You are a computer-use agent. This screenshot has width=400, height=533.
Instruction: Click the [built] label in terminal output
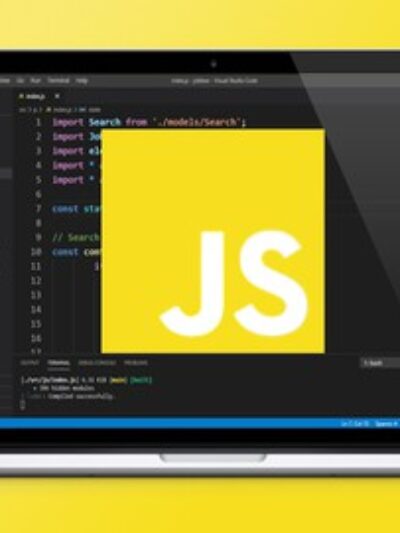tap(141, 380)
